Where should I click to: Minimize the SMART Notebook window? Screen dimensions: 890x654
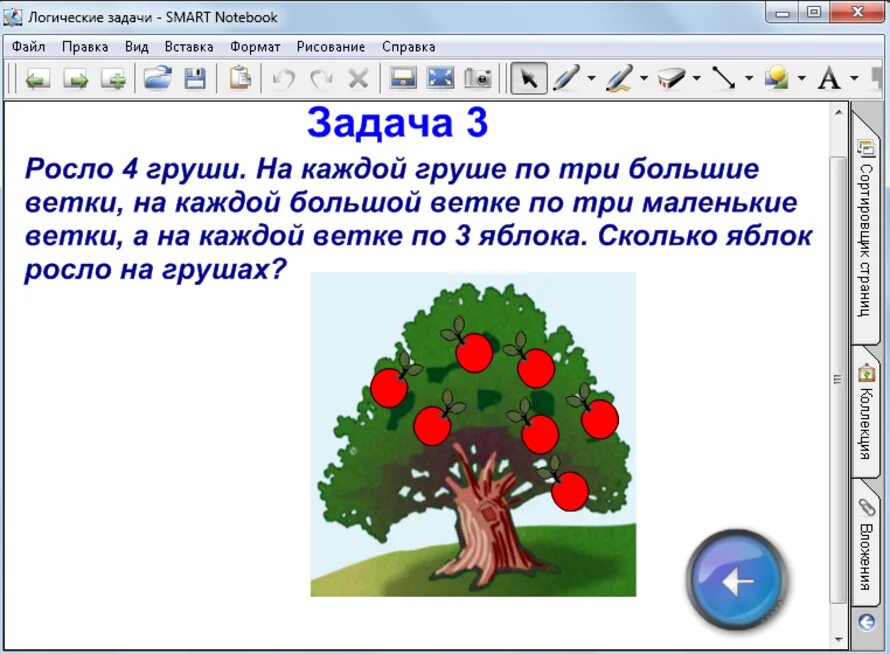[x=783, y=12]
